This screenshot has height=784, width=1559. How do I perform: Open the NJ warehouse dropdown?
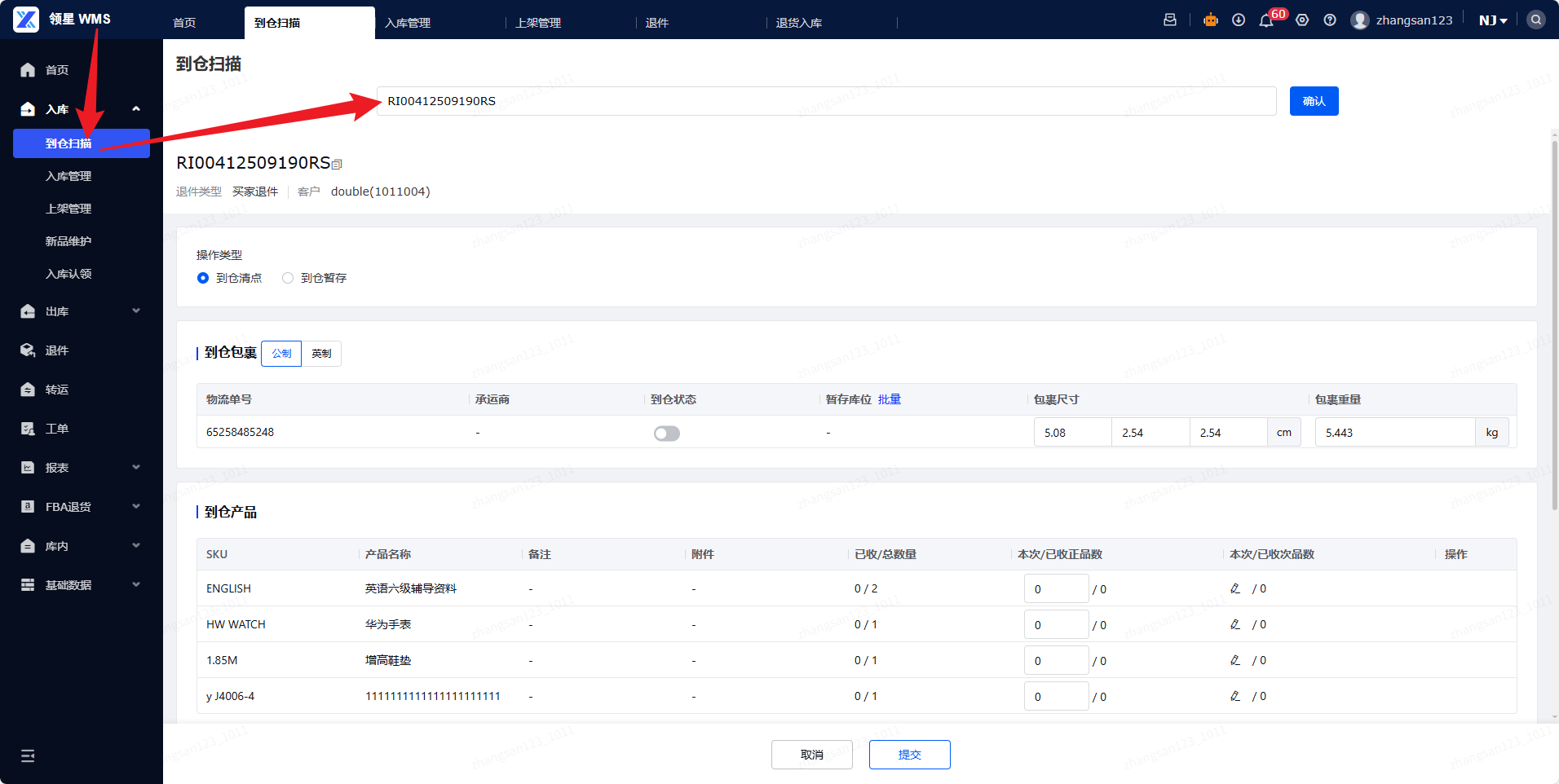(1493, 20)
